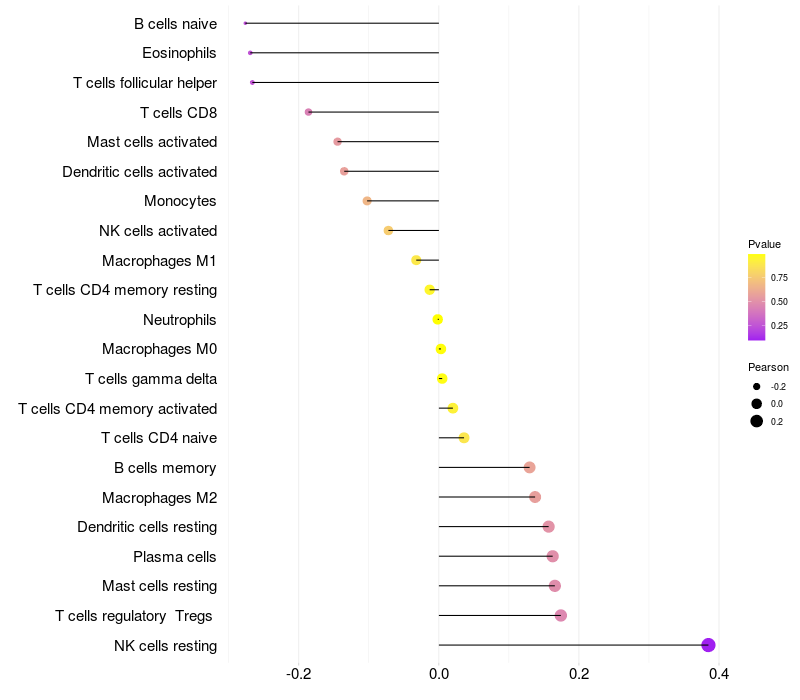Click the Pvalue color gradient bar
The height and width of the screenshot is (700, 800).
tap(756, 297)
